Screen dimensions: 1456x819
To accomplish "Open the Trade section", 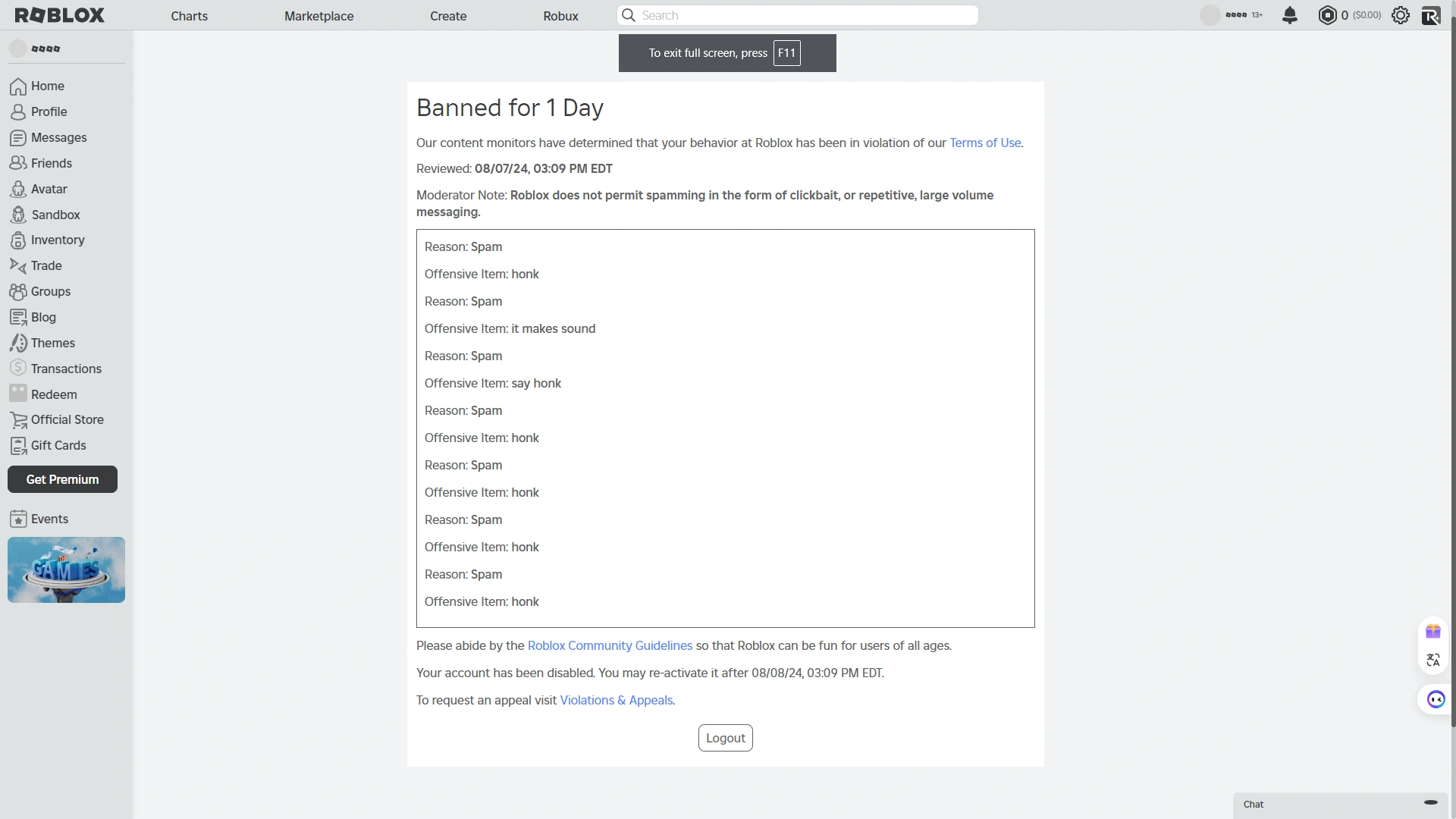I will point(45,265).
